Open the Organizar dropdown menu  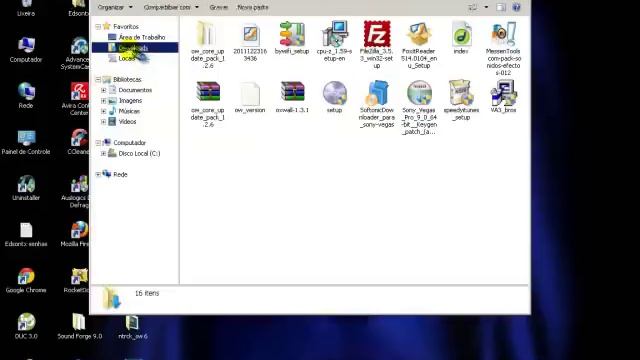point(115,7)
